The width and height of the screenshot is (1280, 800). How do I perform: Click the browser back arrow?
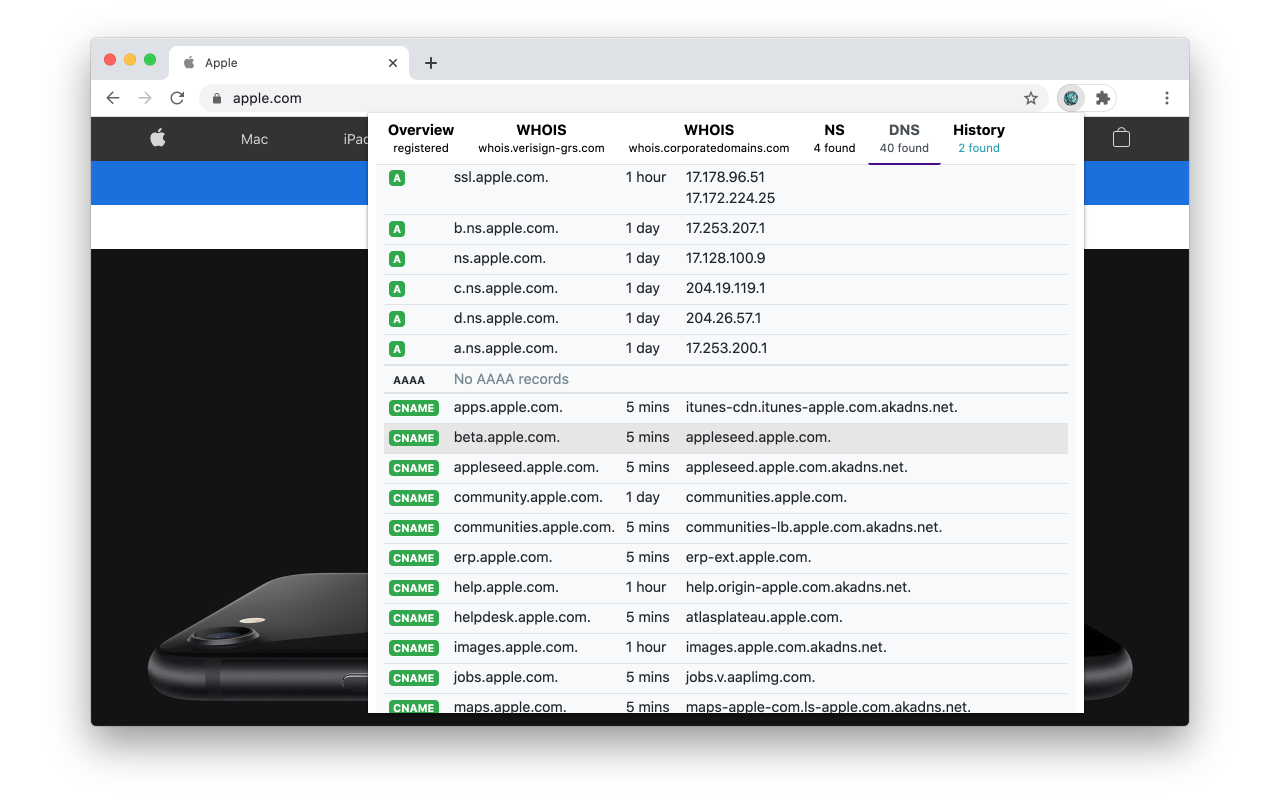point(113,98)
